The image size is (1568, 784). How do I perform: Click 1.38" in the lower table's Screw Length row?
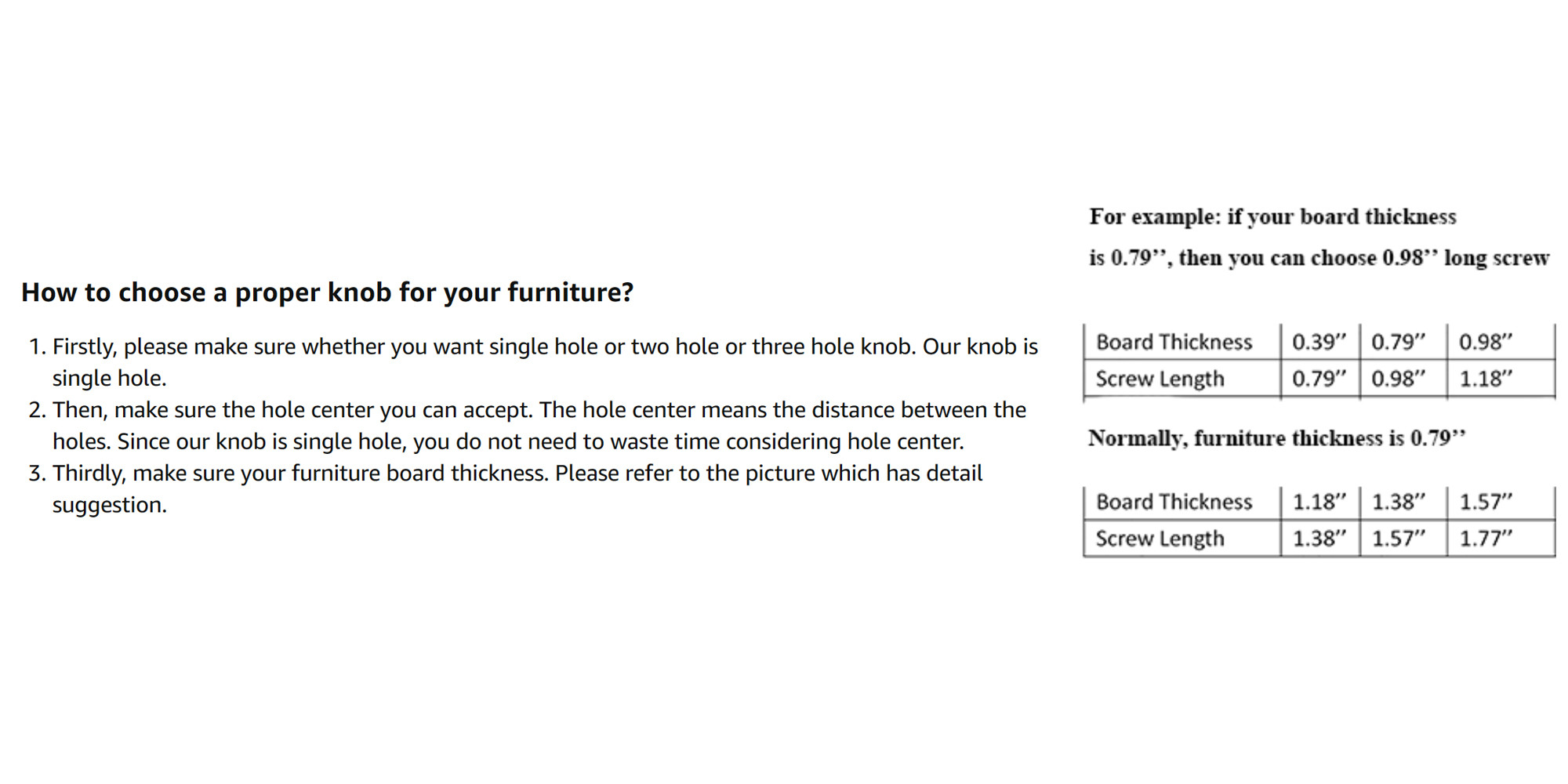[1319, 539]
